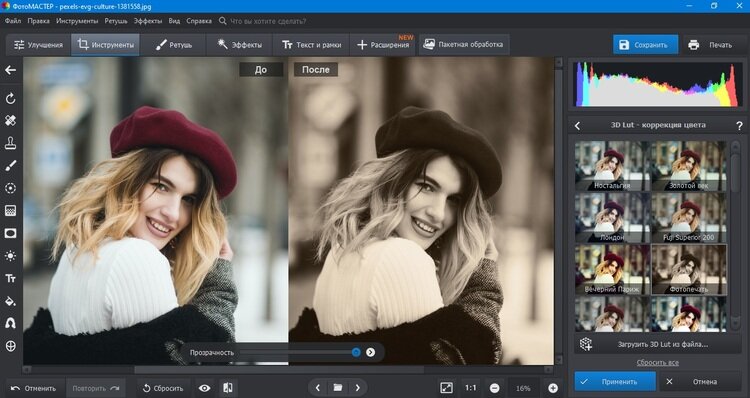Open the Эффекты tab
This screenshot has height=398, width=750.
[x=239, y=44]
